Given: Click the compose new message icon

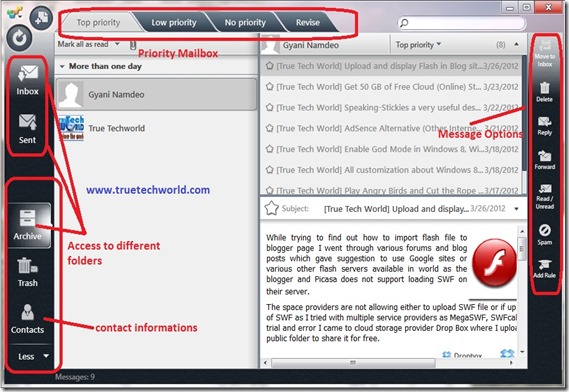Looking at the screenshot, I should pyautogui.click(x=41, y=17).
